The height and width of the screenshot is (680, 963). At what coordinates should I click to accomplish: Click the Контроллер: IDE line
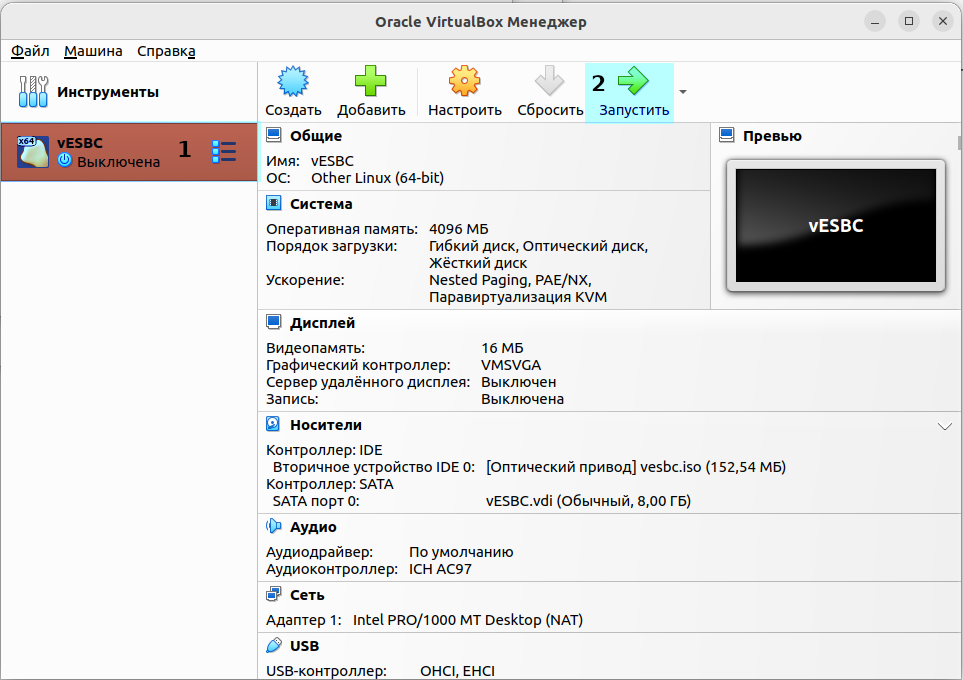pos(324,450)
